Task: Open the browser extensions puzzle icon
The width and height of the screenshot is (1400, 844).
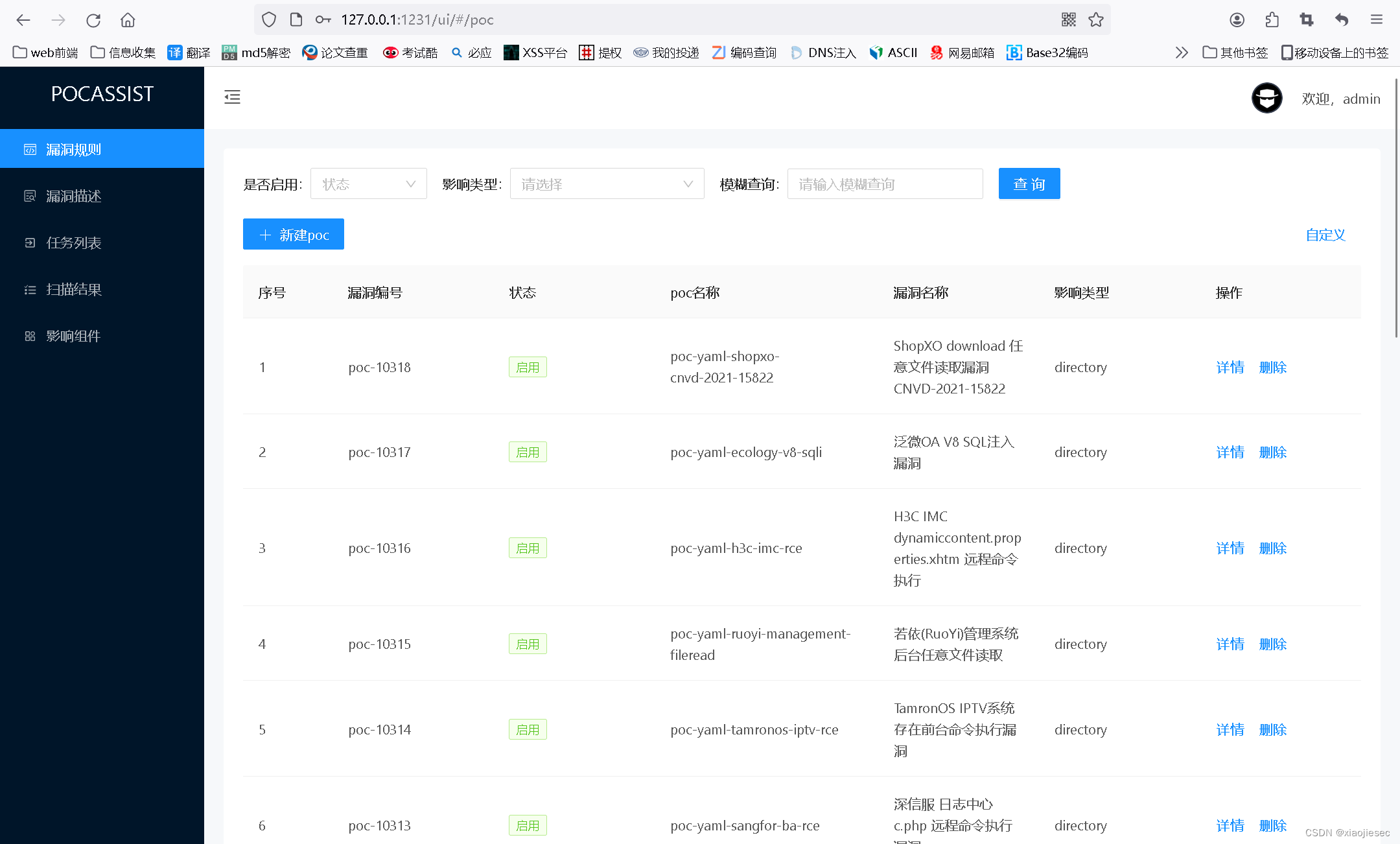Action: (x=1272, y=20)
